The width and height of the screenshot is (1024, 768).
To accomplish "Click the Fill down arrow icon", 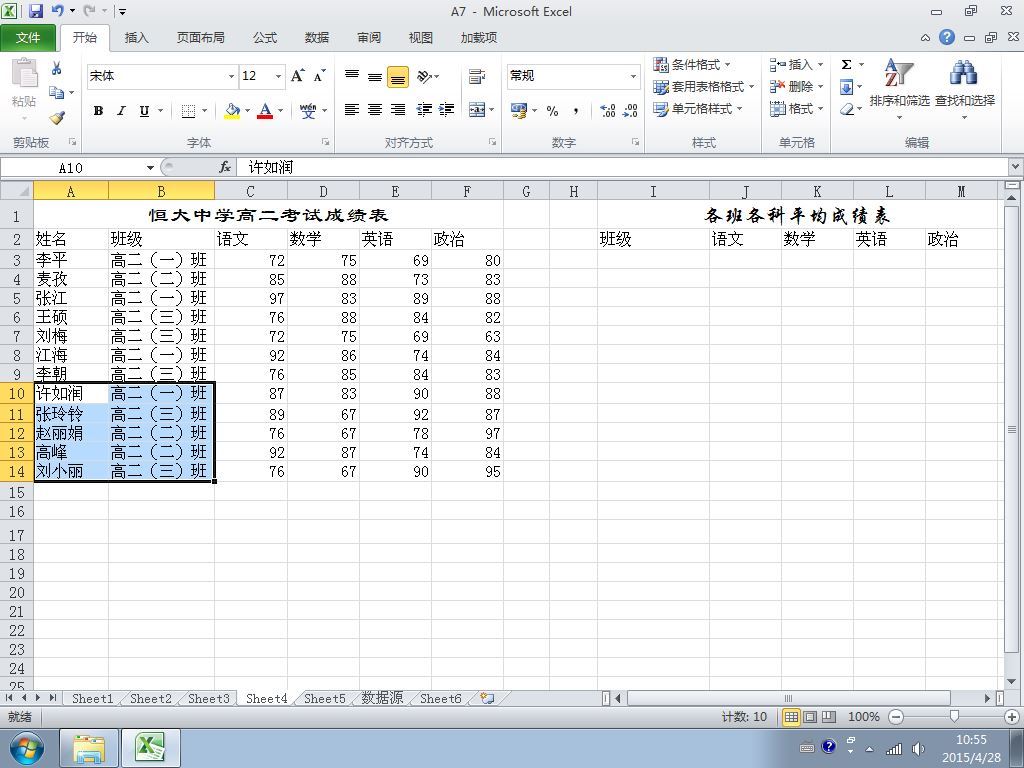I will (x=846, y=87).
